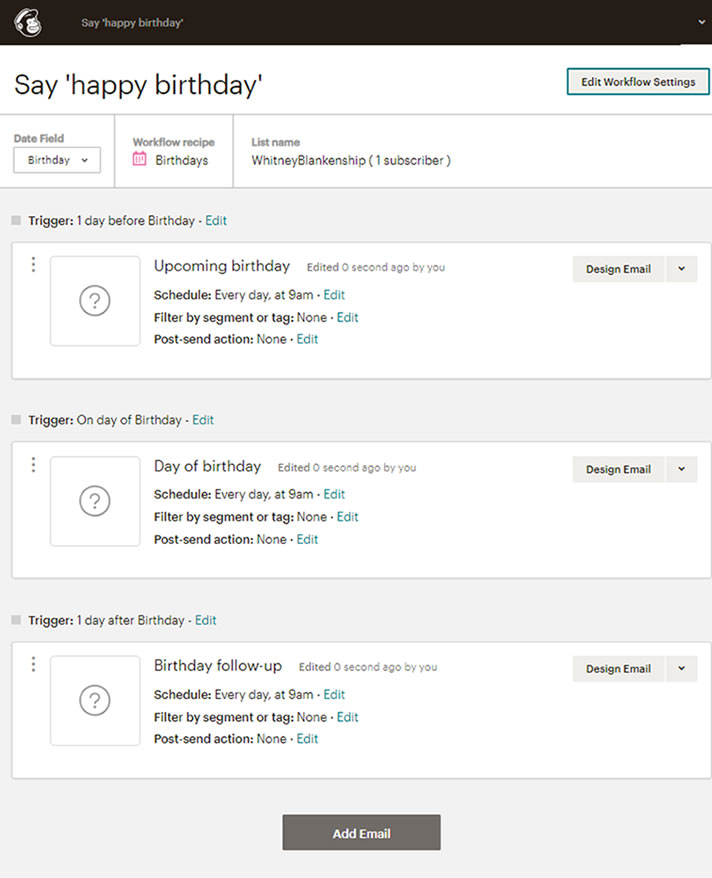
Task: Edit segment filter for Upcoming birthday email
Action: (347, 317)
